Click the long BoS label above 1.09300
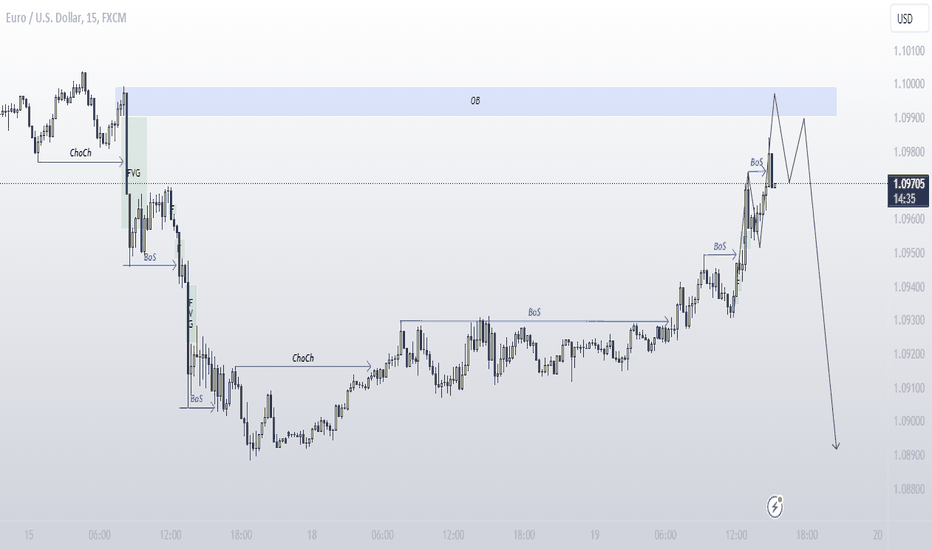Viewport: 932px width, 550px height. [x=534, y=312]
